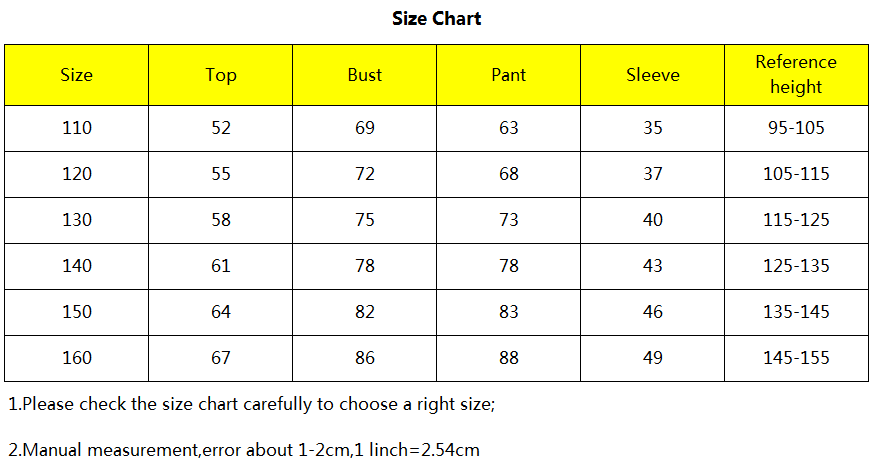Select the Bust column header
Viewport: 875px width, 461px height.
[x=365, y=75]
